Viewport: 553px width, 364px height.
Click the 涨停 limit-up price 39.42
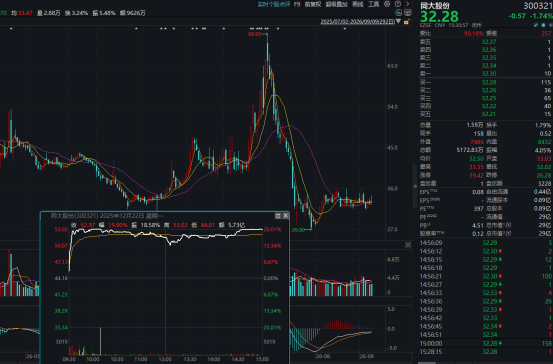476,175
